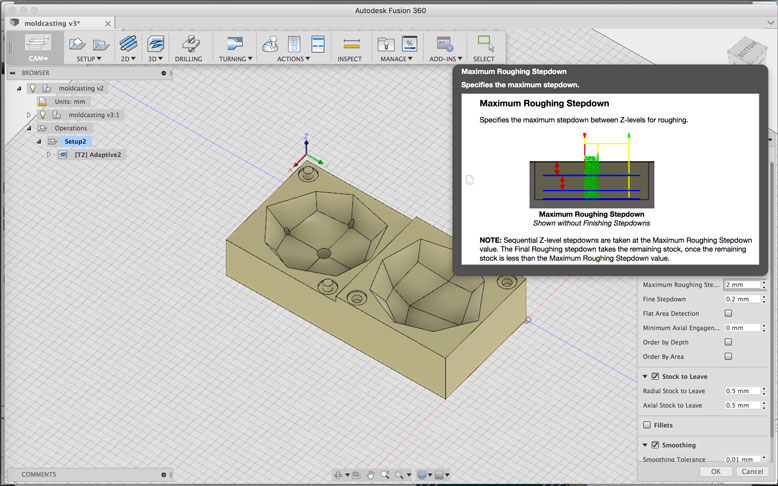Click the Grid and Snaps icon
Image resolution: width=778 pixels, height=486 pixels.
click(x=439, y=475)
